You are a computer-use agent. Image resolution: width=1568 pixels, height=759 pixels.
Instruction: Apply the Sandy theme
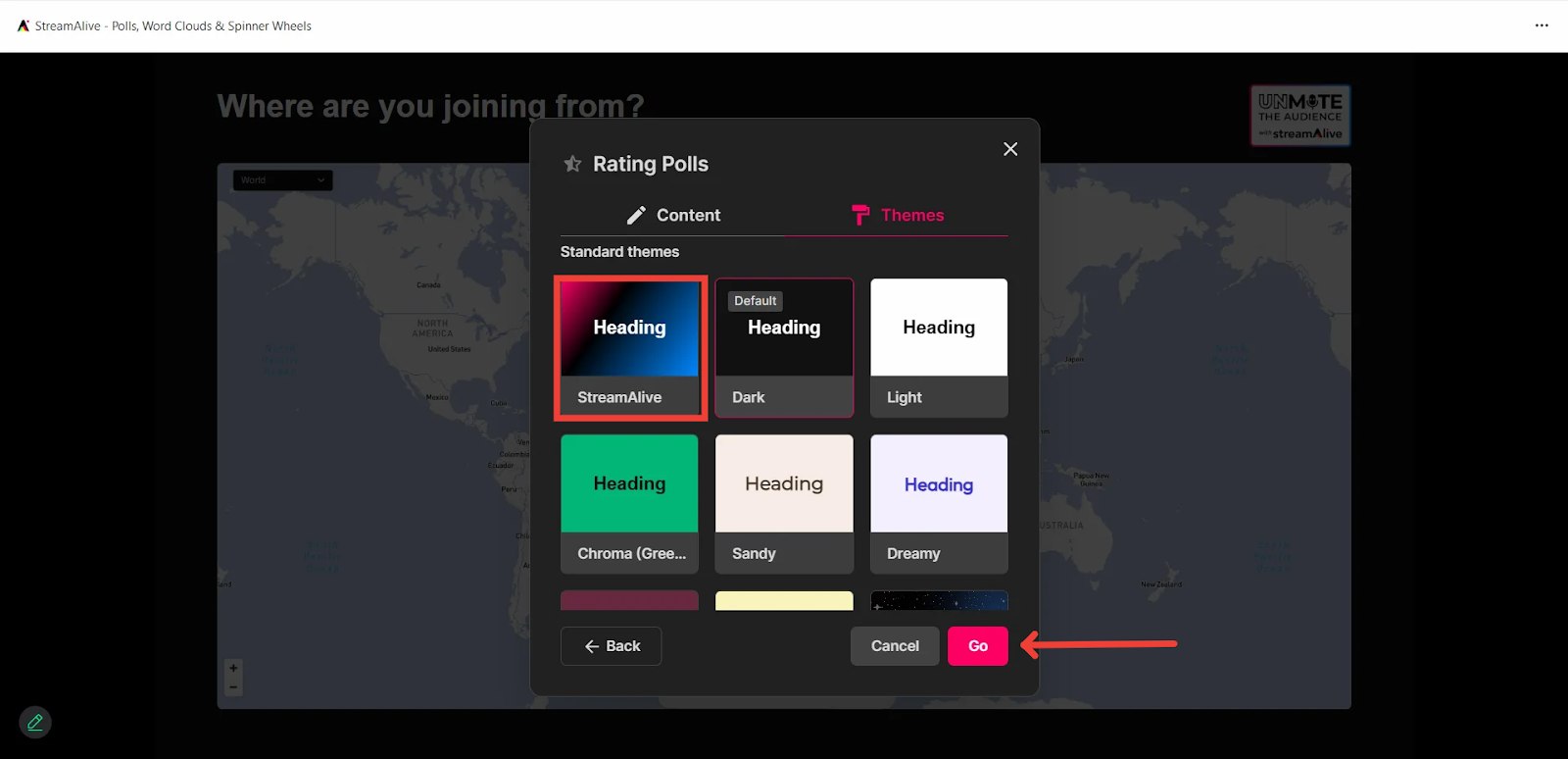pyautogui.click(x=784, y=504)
